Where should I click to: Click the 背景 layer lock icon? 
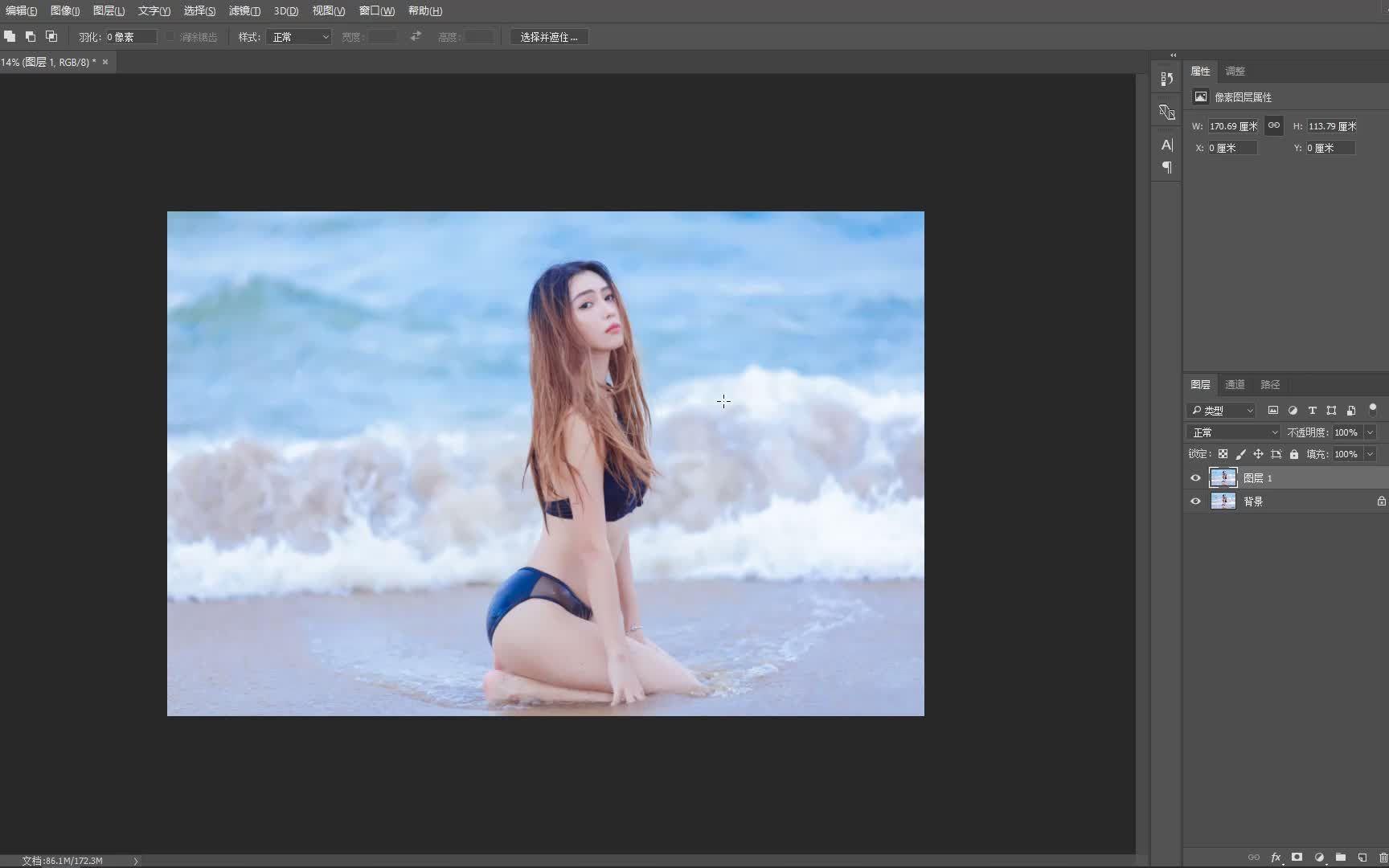tap(1381, 502)
